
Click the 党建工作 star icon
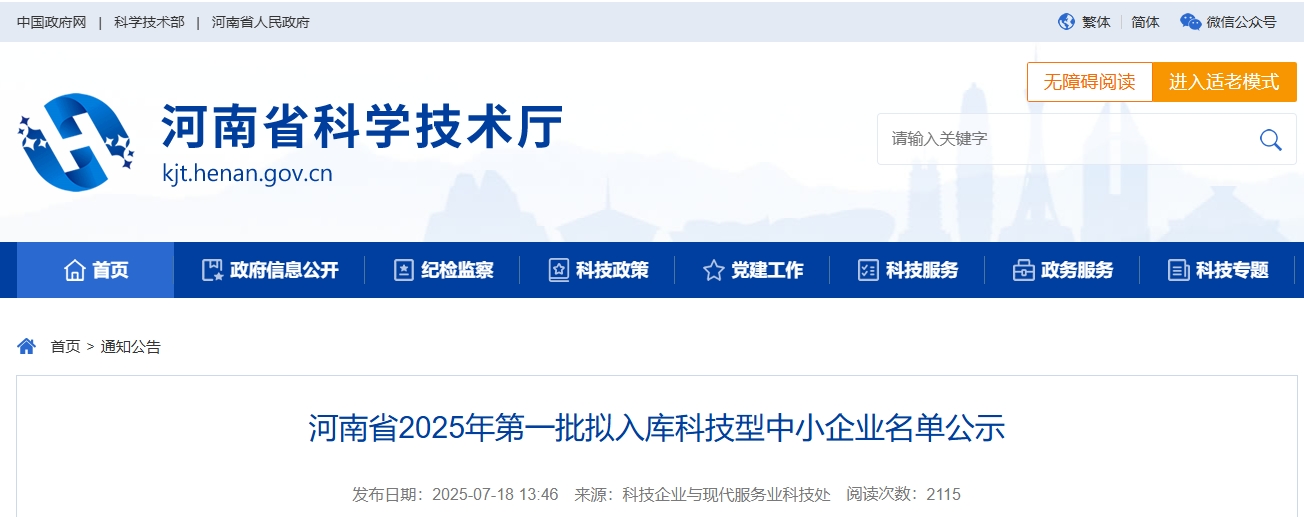[713, 270]
